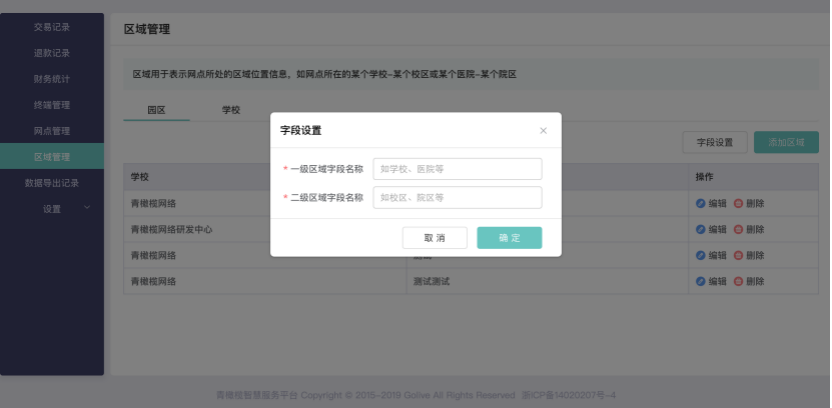Focus the 二级区域字段名称 input field
This screenshot has height=408, width=832.
click(457, 197)
